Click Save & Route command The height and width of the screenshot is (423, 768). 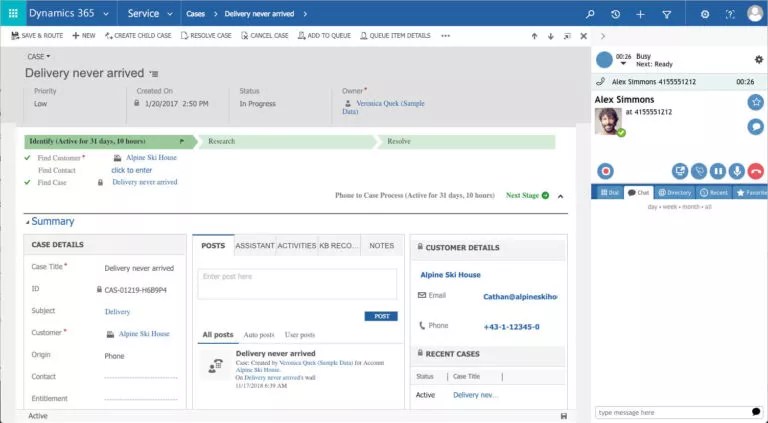(x=37, y=36)
